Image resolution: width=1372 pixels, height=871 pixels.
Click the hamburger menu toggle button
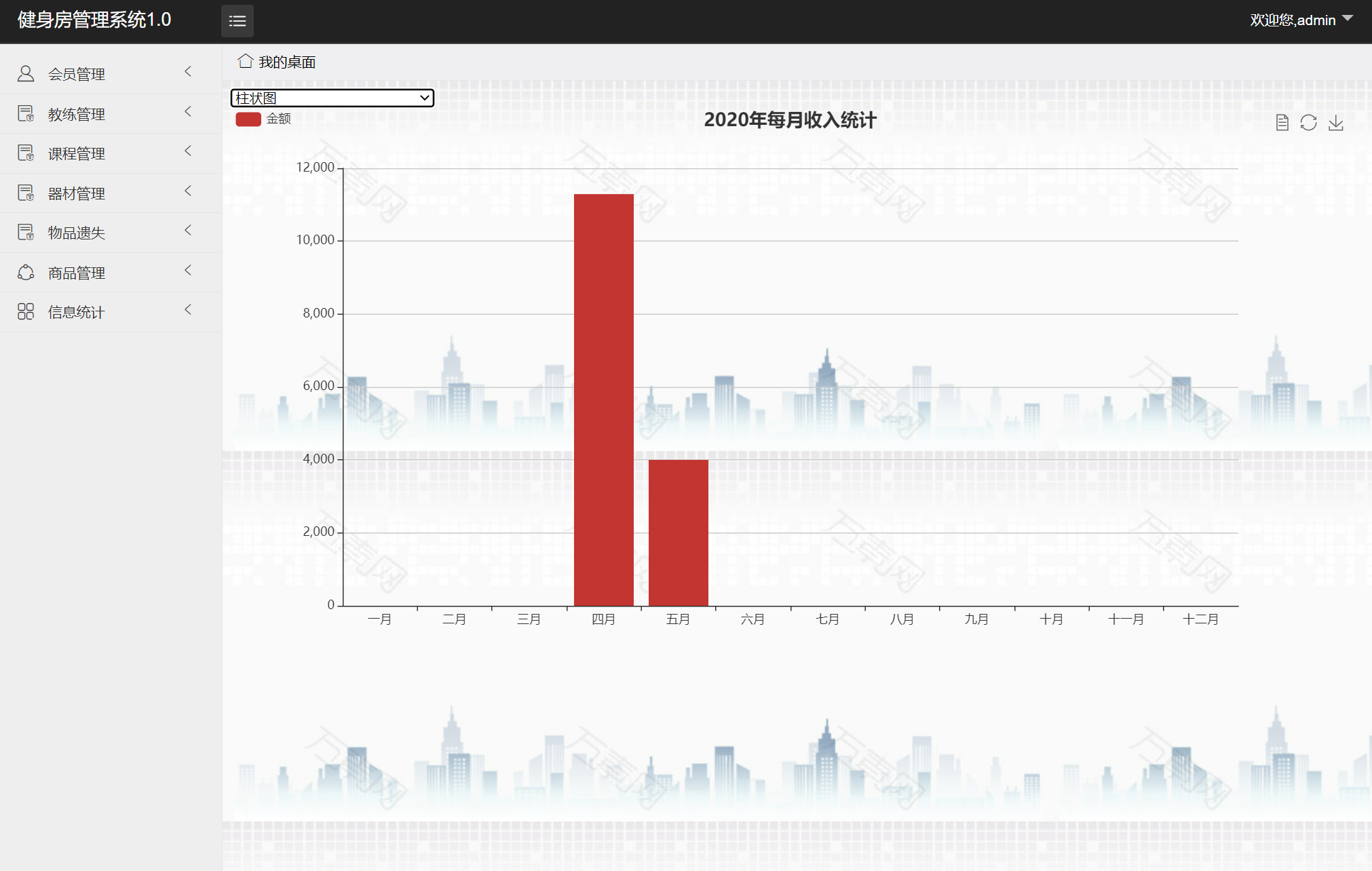[237, 21]
